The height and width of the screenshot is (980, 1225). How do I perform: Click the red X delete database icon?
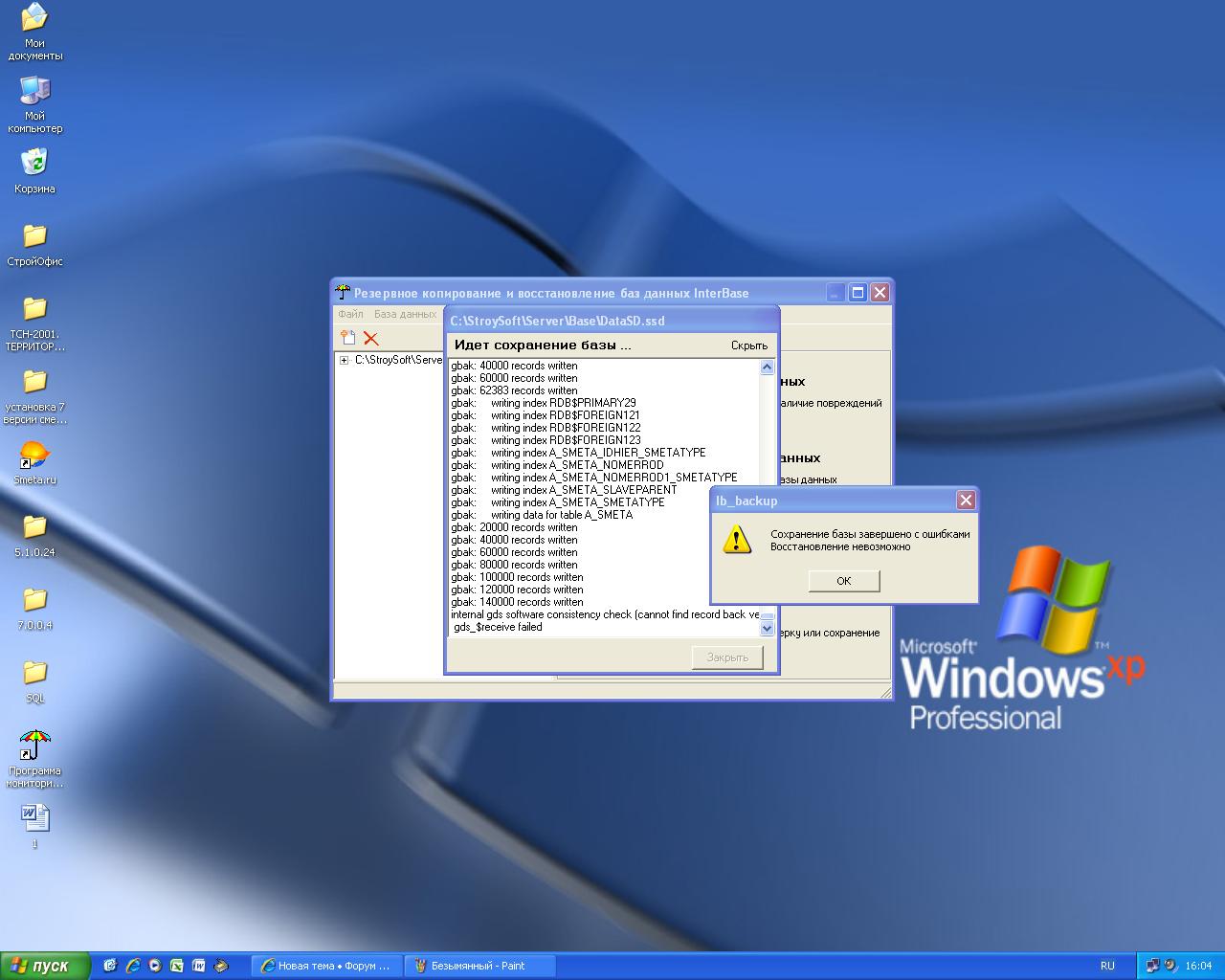(371, 338)
